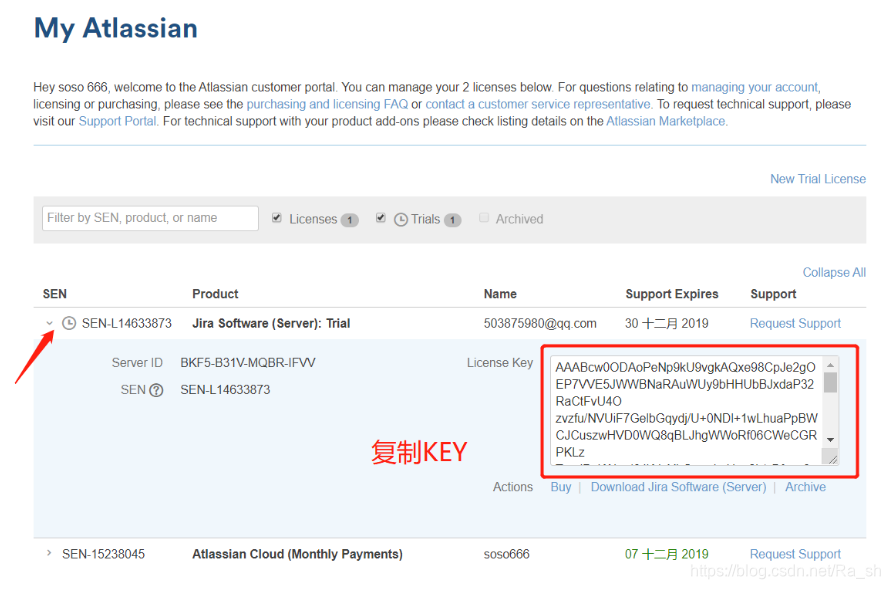Click the My Atlassian page heading

[x=116, y=28]
